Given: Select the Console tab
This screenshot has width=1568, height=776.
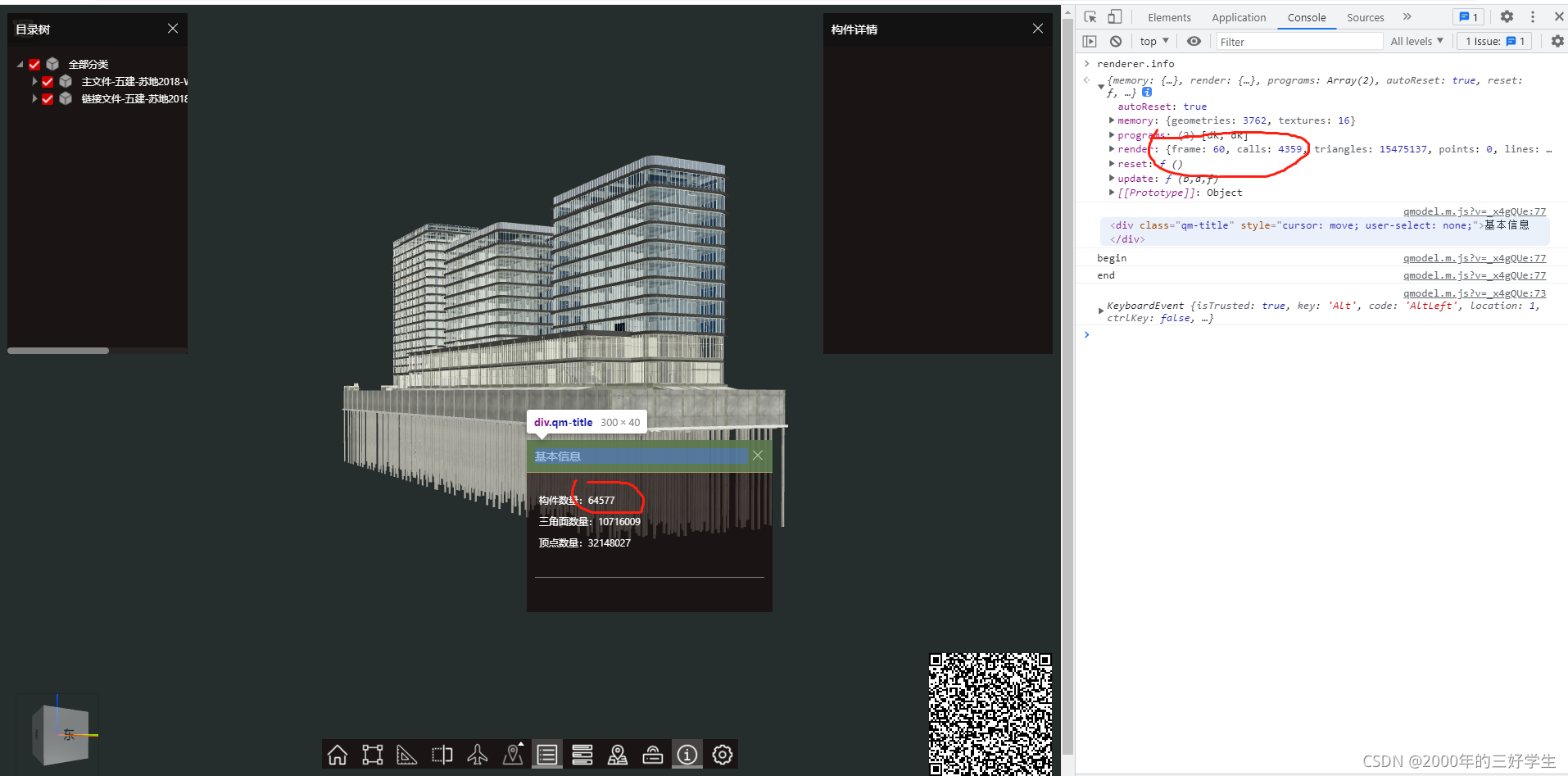Looking at the screenshot, I should click(1307, 17).
